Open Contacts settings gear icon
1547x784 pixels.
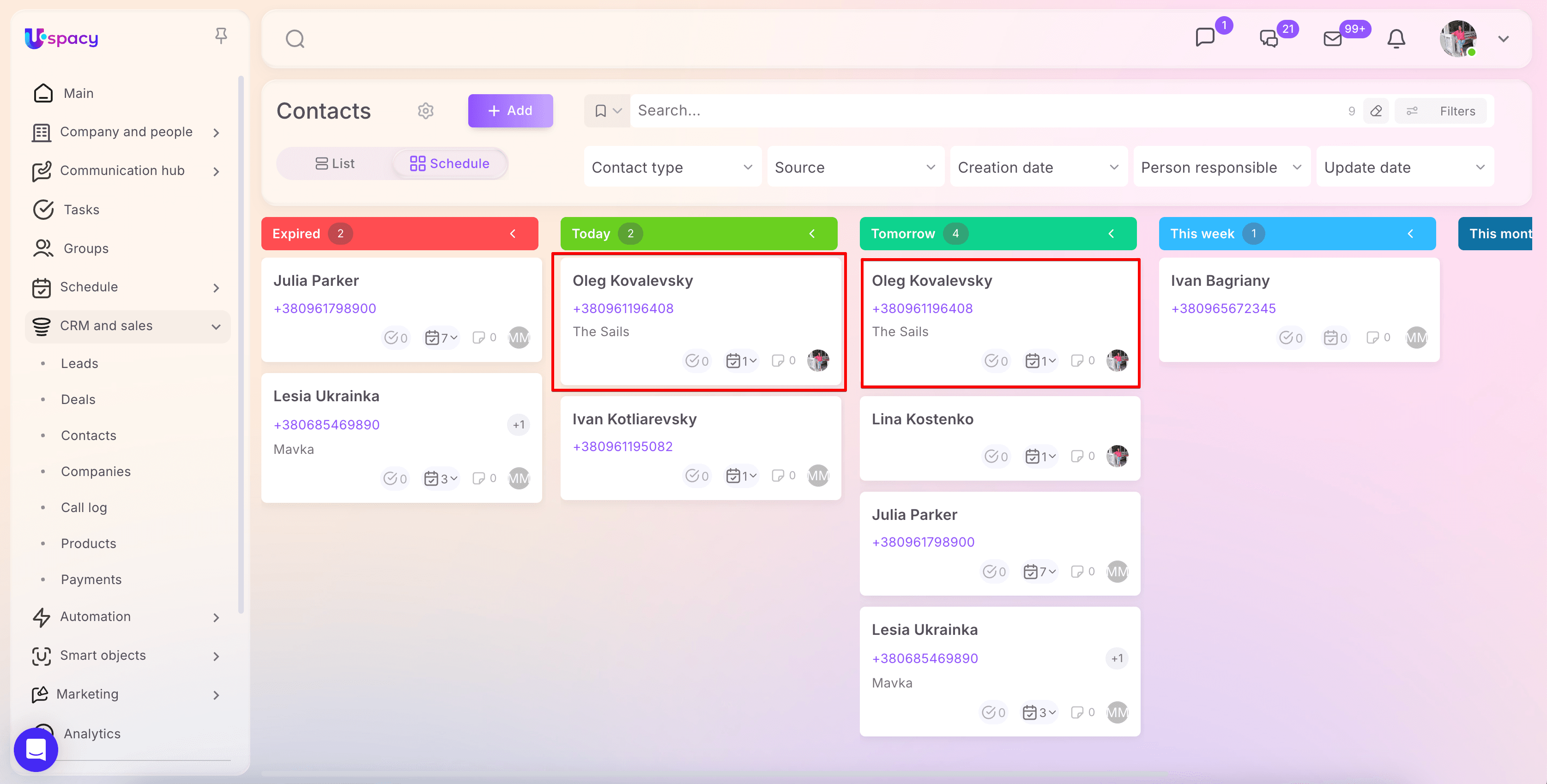click(426, 110)
